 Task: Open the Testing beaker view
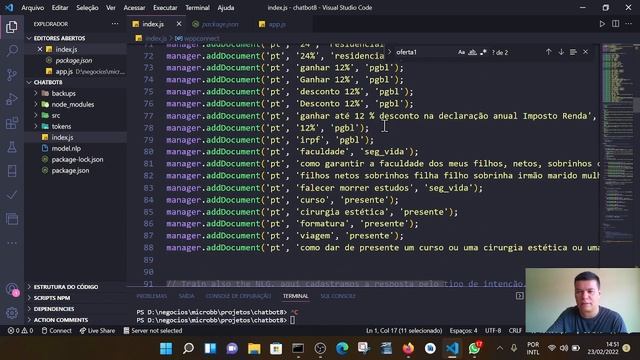tap(12, 147)
